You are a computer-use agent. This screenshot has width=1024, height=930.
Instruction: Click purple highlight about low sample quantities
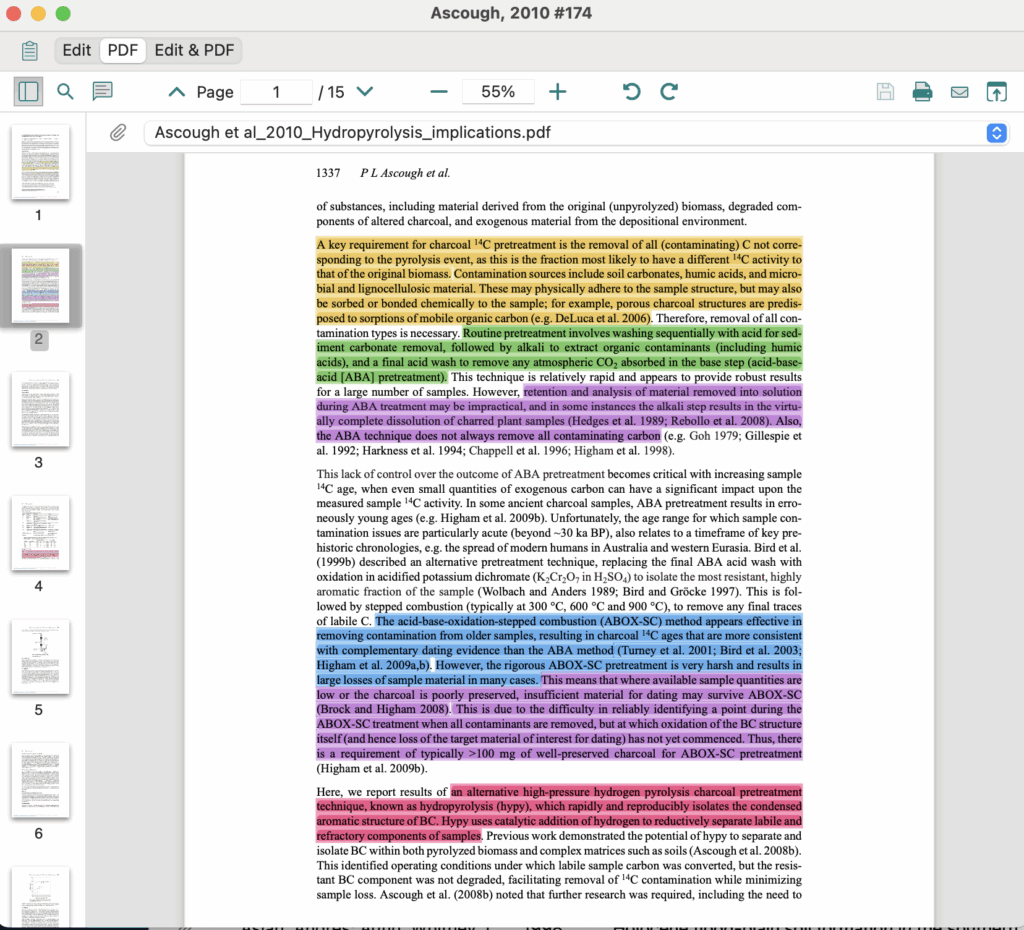(x=559, y=717)
